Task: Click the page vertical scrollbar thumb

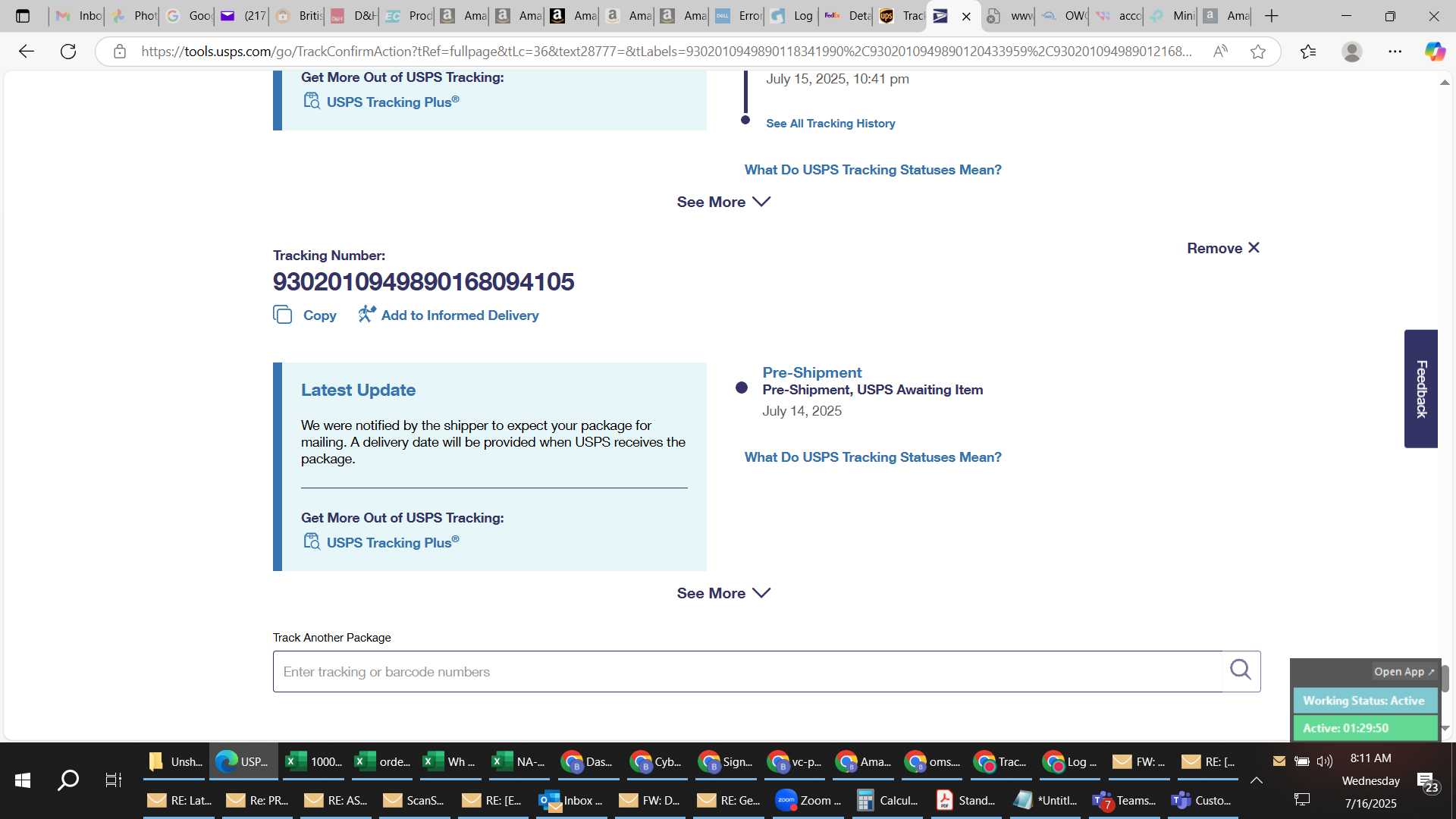Action: (1445, 678)
